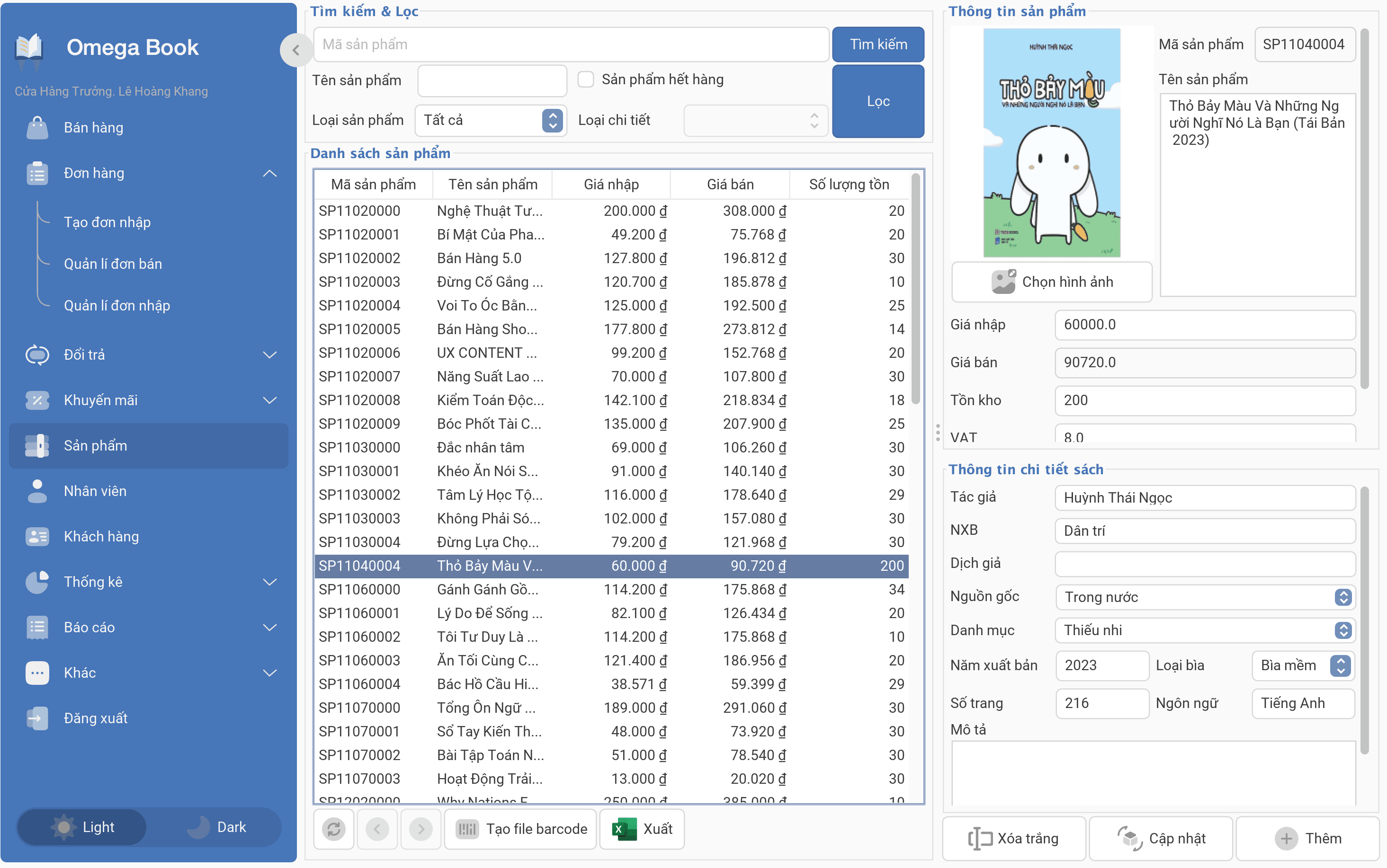Collapse the sidebar with the arrow button
This screenshot has height=868, width=1387.
(x=296, y=50)
